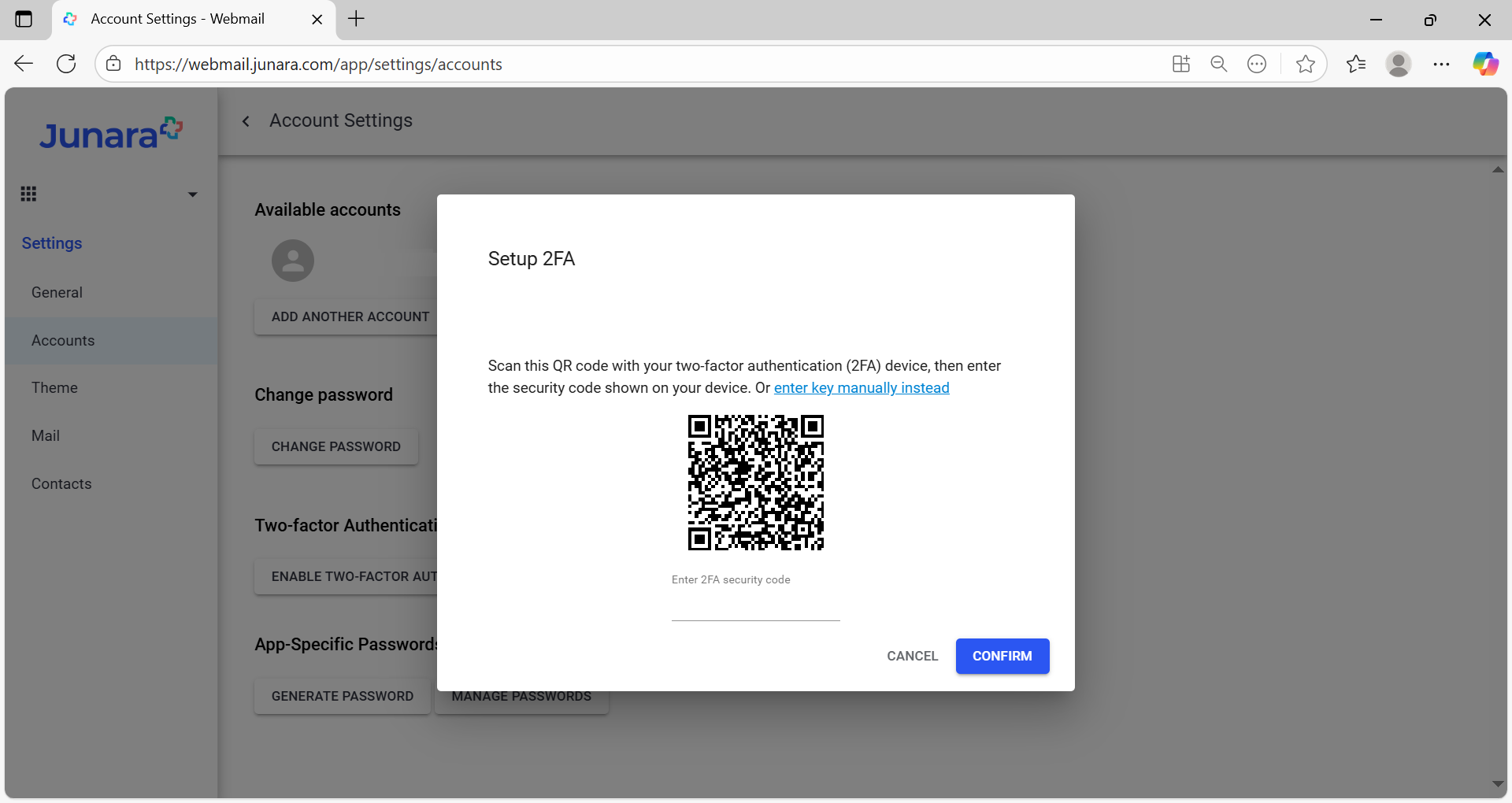The image size is (1512, 803).
Task: Click the page scrollbar up arrow
Action: point(1498,169)
